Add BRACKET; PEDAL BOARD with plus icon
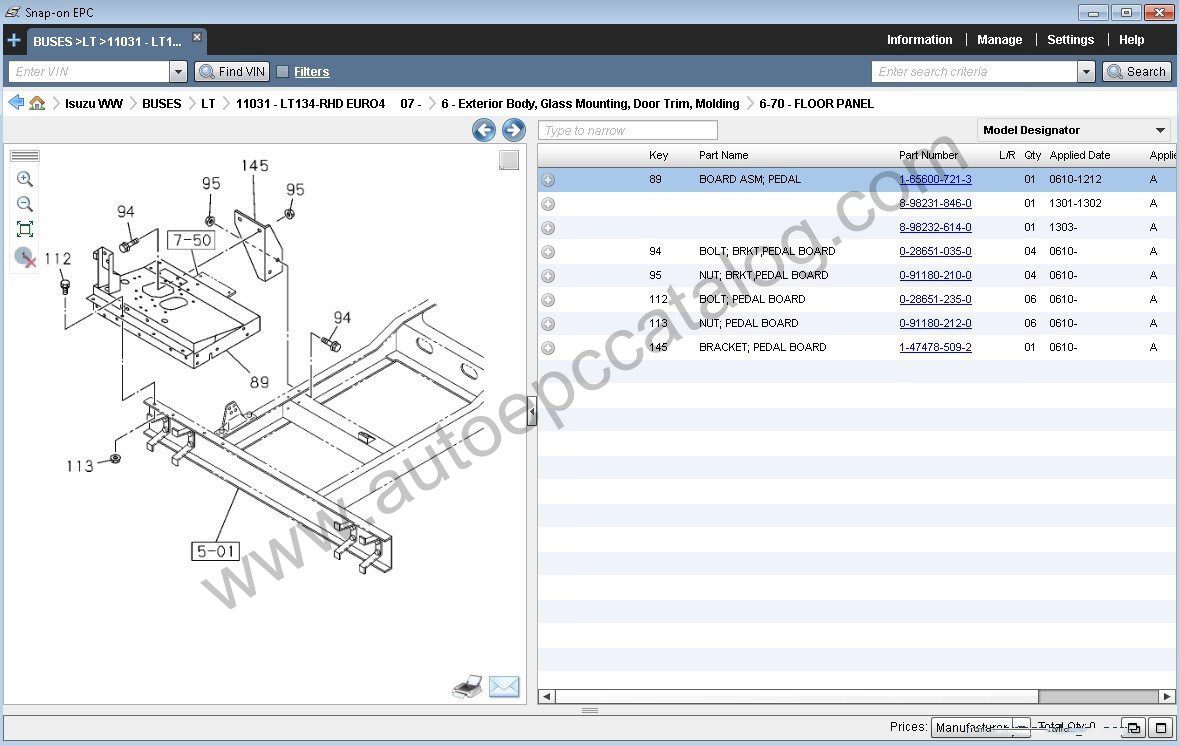The width and height of the screenshot is (1179, 746). 548,348
